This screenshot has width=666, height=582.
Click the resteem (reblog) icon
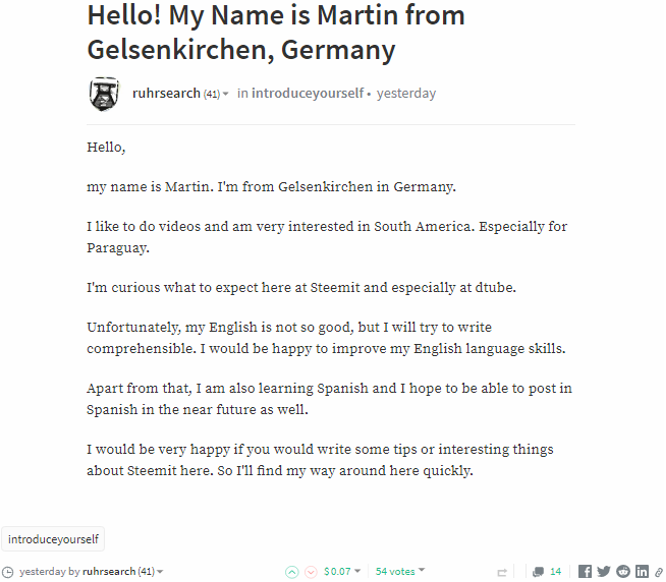coord(503,572)
